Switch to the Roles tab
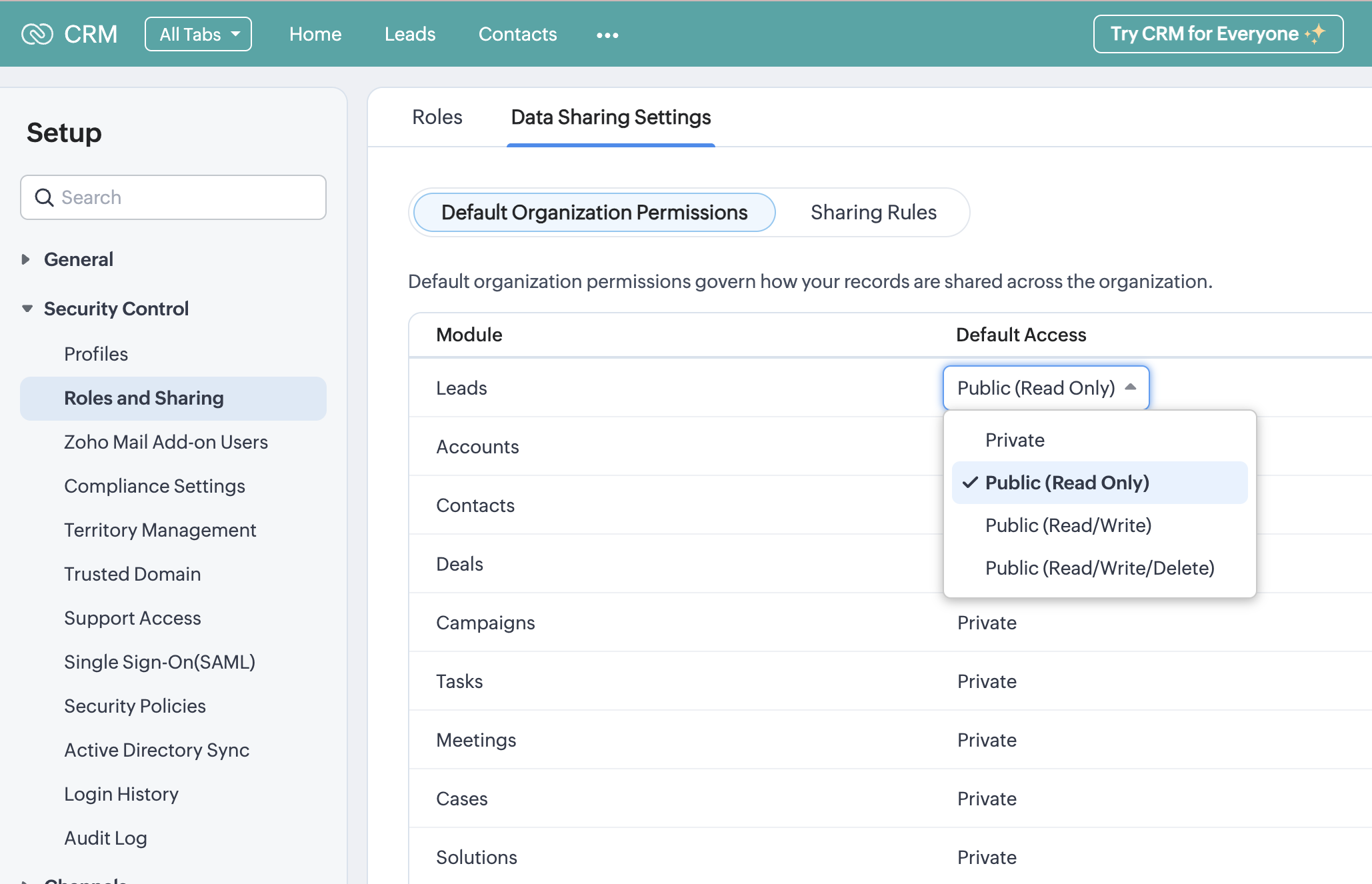The width and height of the screenshot is (1372, 884). pyautogui.click(x=437, y=117)
